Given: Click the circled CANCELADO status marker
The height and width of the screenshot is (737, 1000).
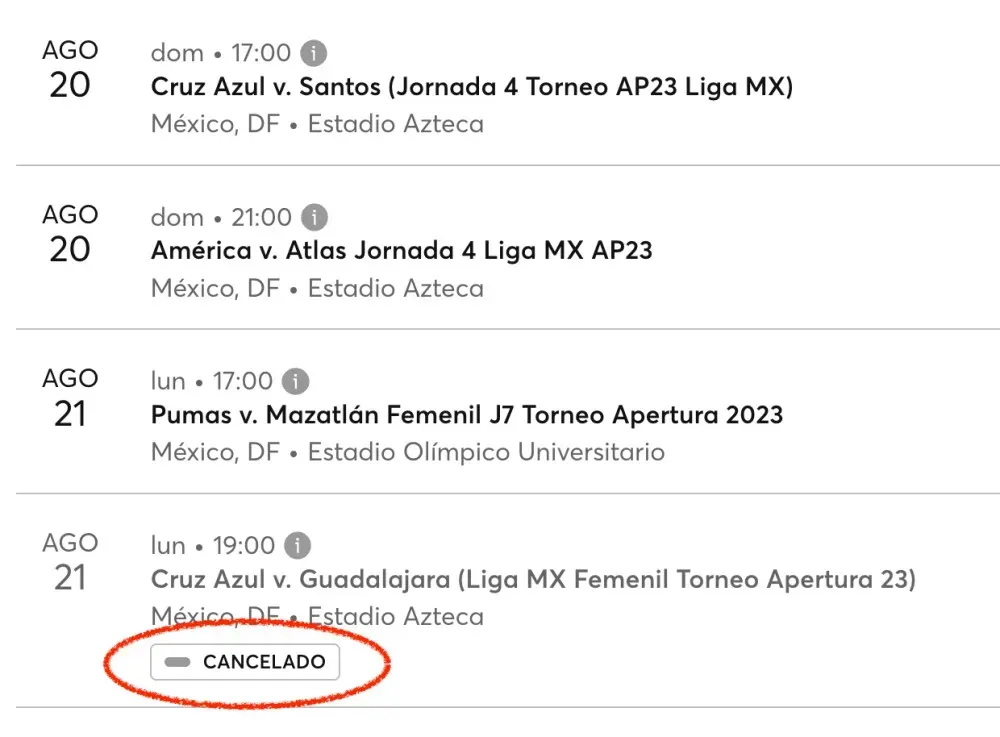Looking at the screenshot, I should click(244, 662).
